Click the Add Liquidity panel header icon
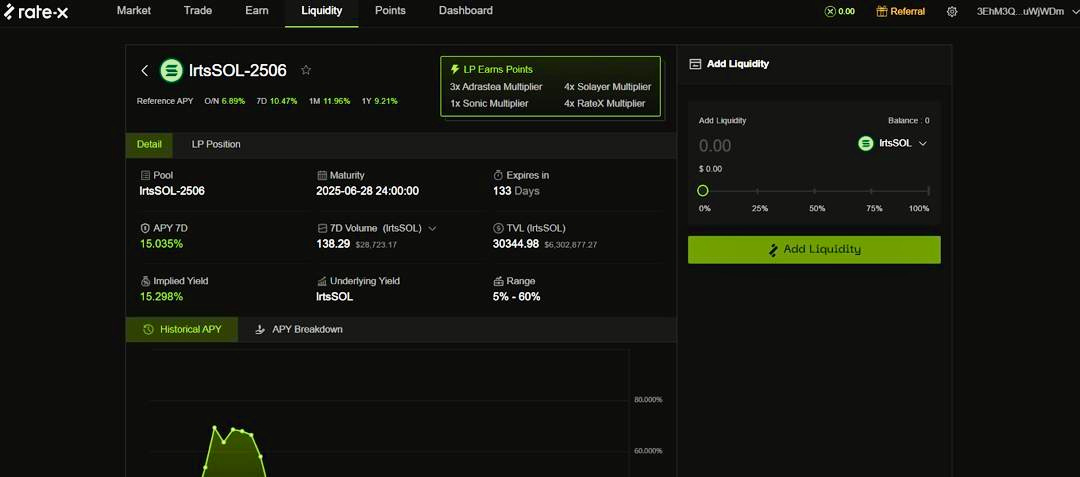The width and height of the screenshot is (1080, 477). click(695, 64)
